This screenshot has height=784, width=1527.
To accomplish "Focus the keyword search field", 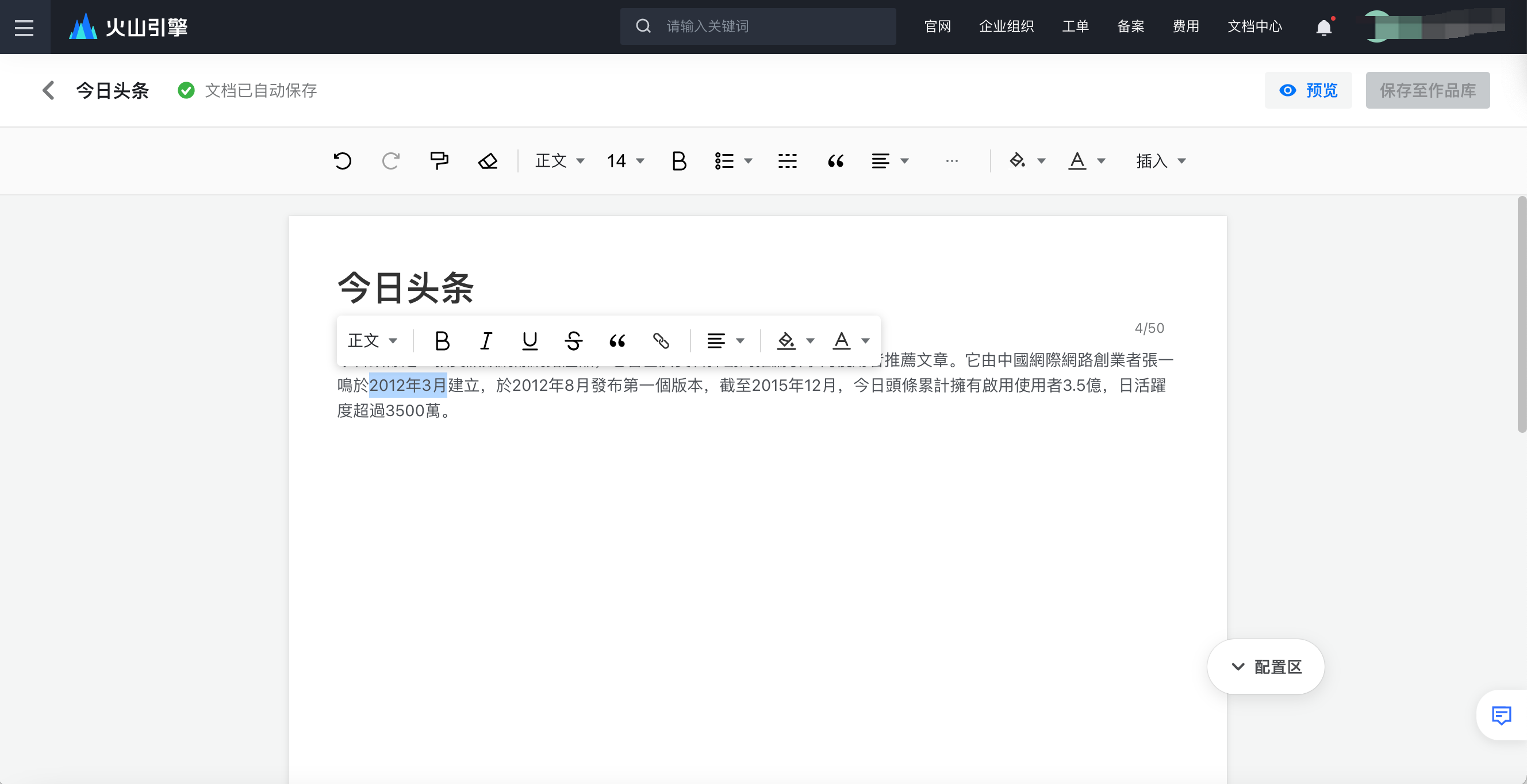I will 758,26.
